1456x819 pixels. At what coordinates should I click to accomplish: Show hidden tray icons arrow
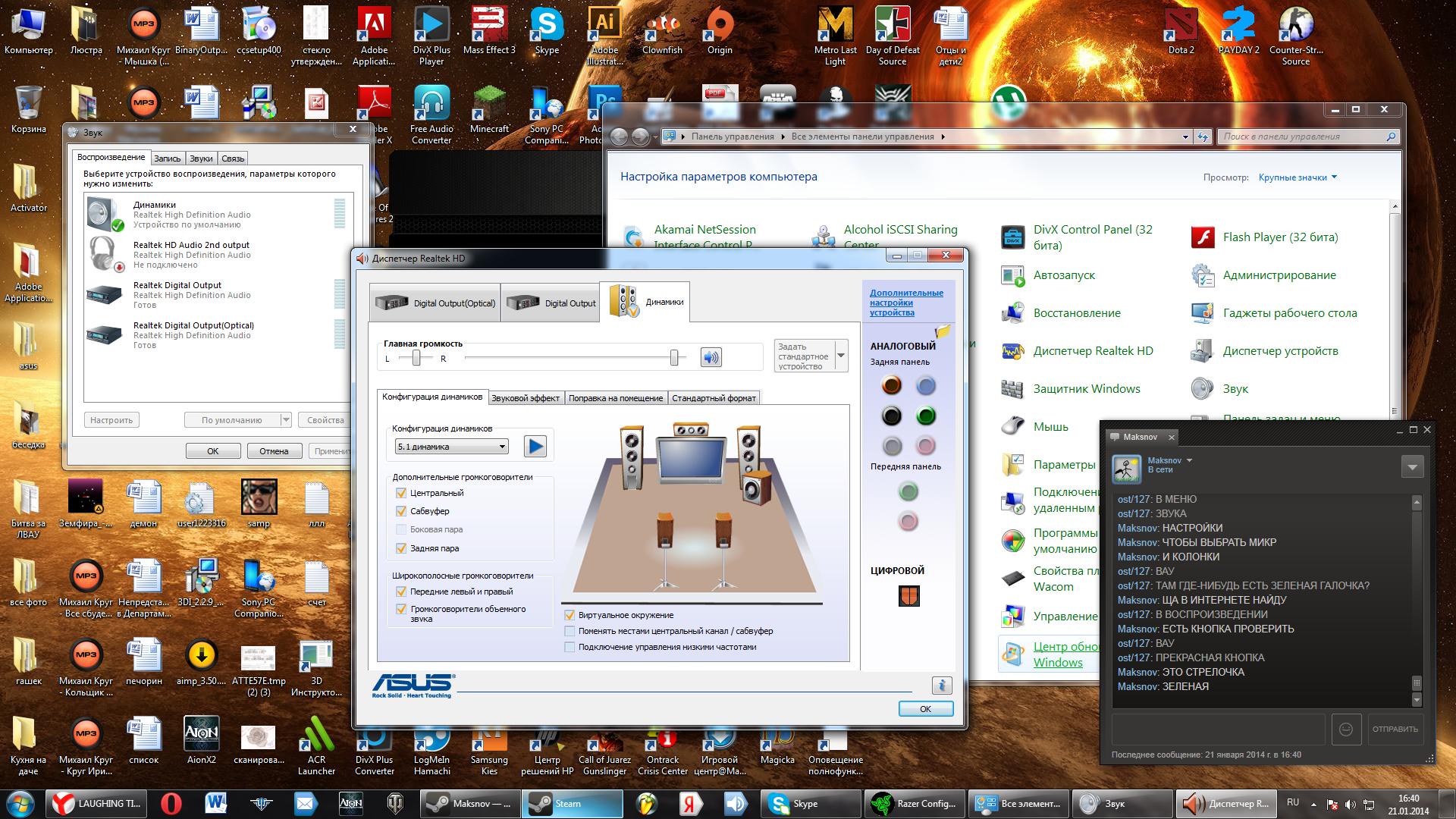pos(1313,804)
